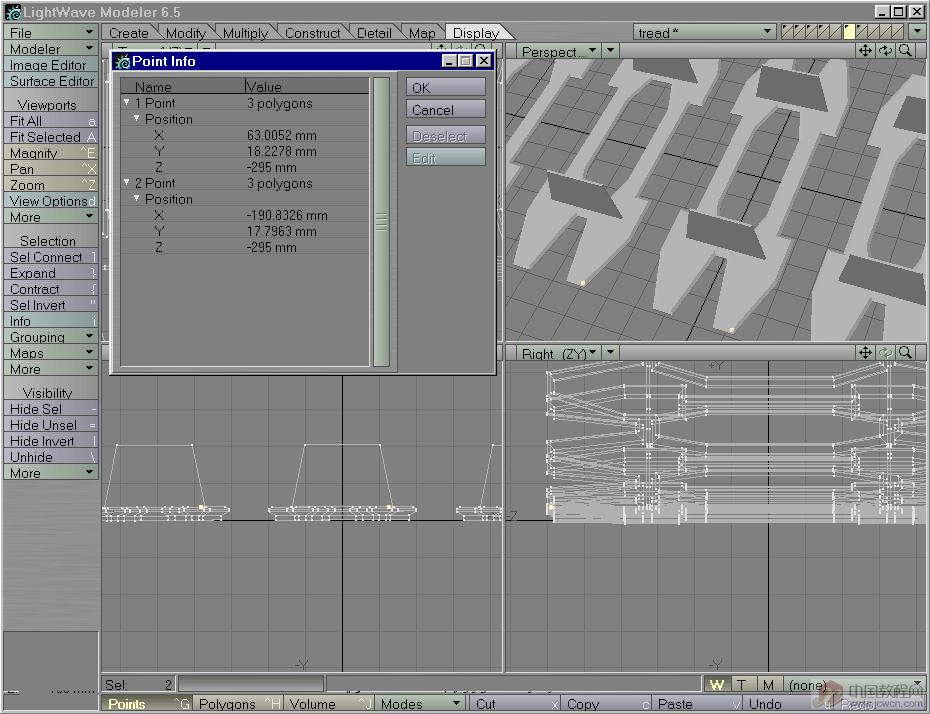Switch to the Create tab

(129, 33)
